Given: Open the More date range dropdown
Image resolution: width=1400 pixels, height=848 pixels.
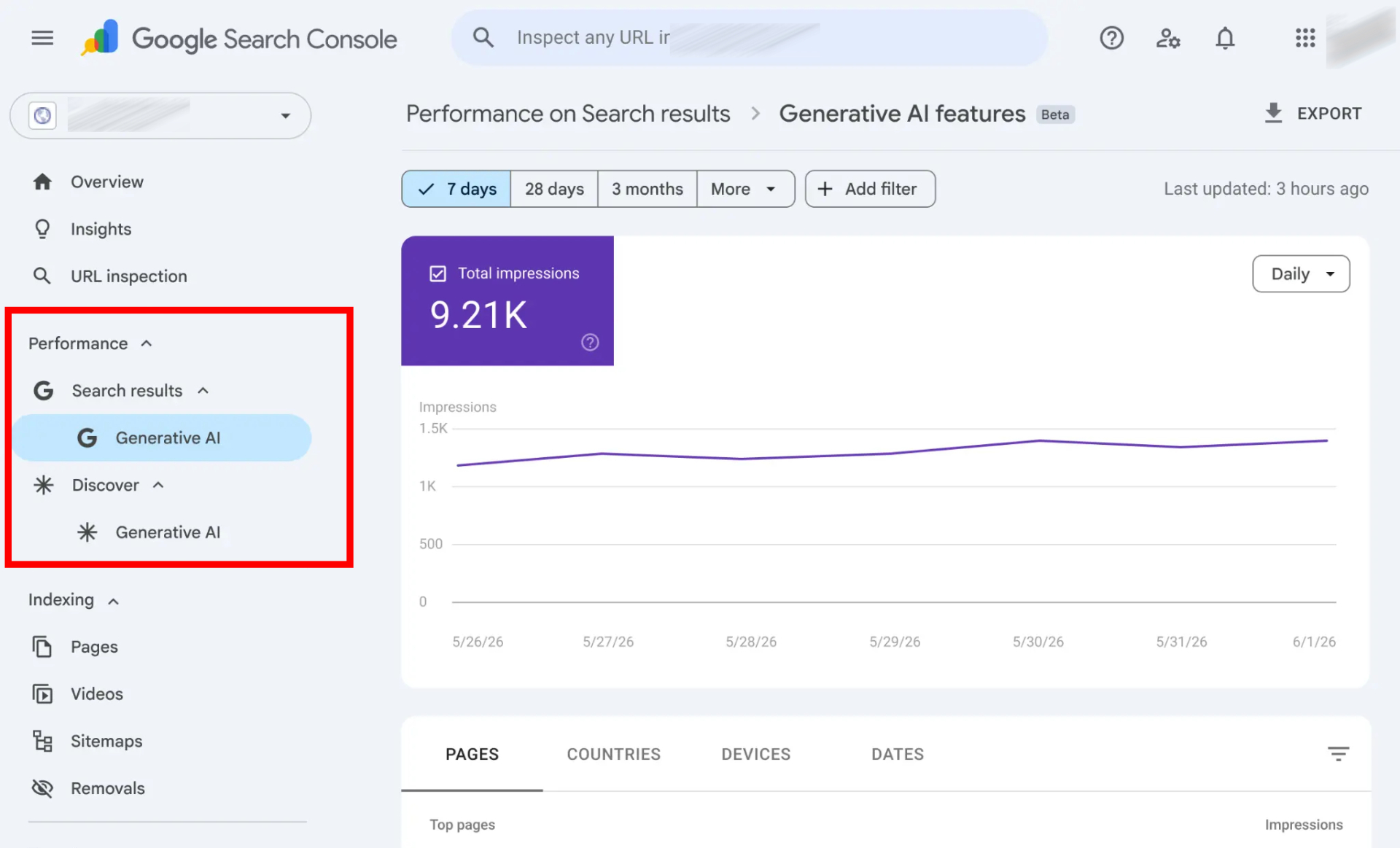Looking at the screenshot, I should point(745,189).
